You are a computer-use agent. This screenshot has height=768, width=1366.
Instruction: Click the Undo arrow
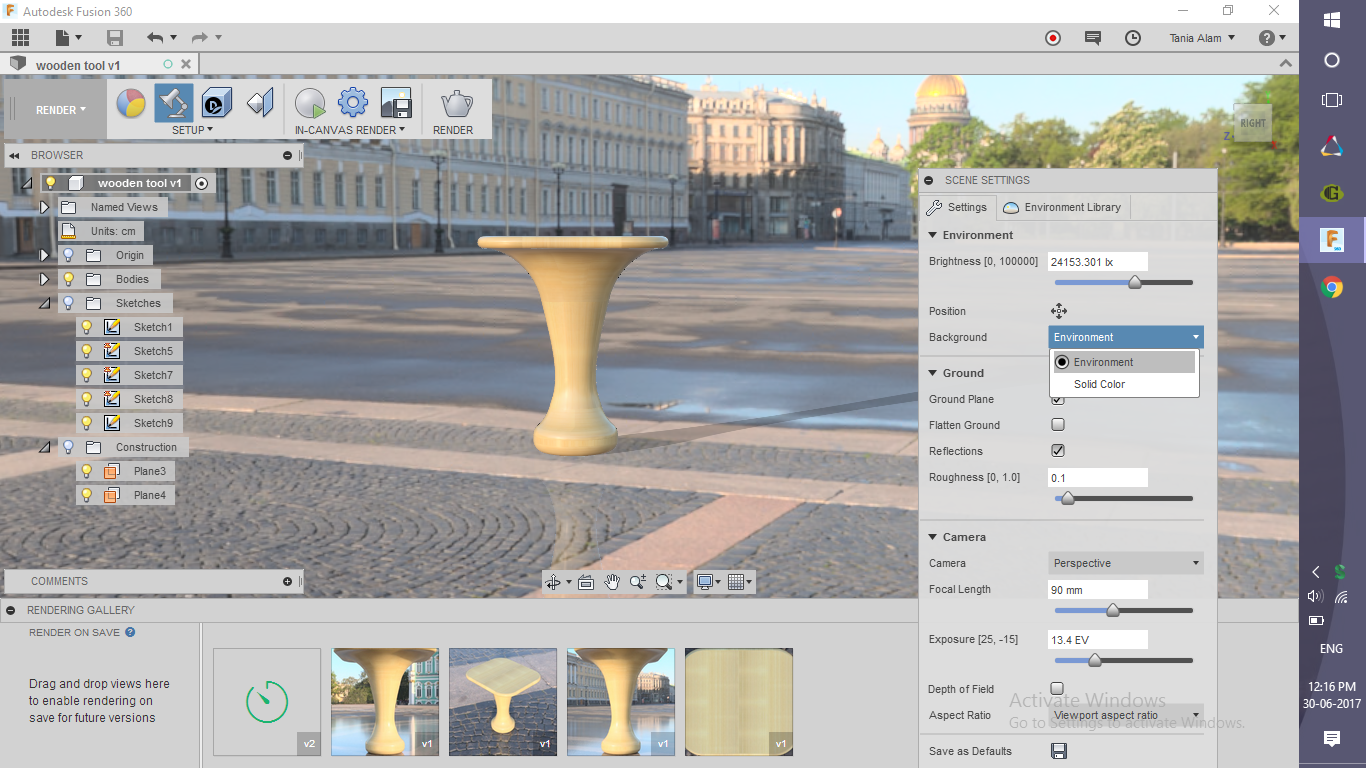tap(155, 38)
